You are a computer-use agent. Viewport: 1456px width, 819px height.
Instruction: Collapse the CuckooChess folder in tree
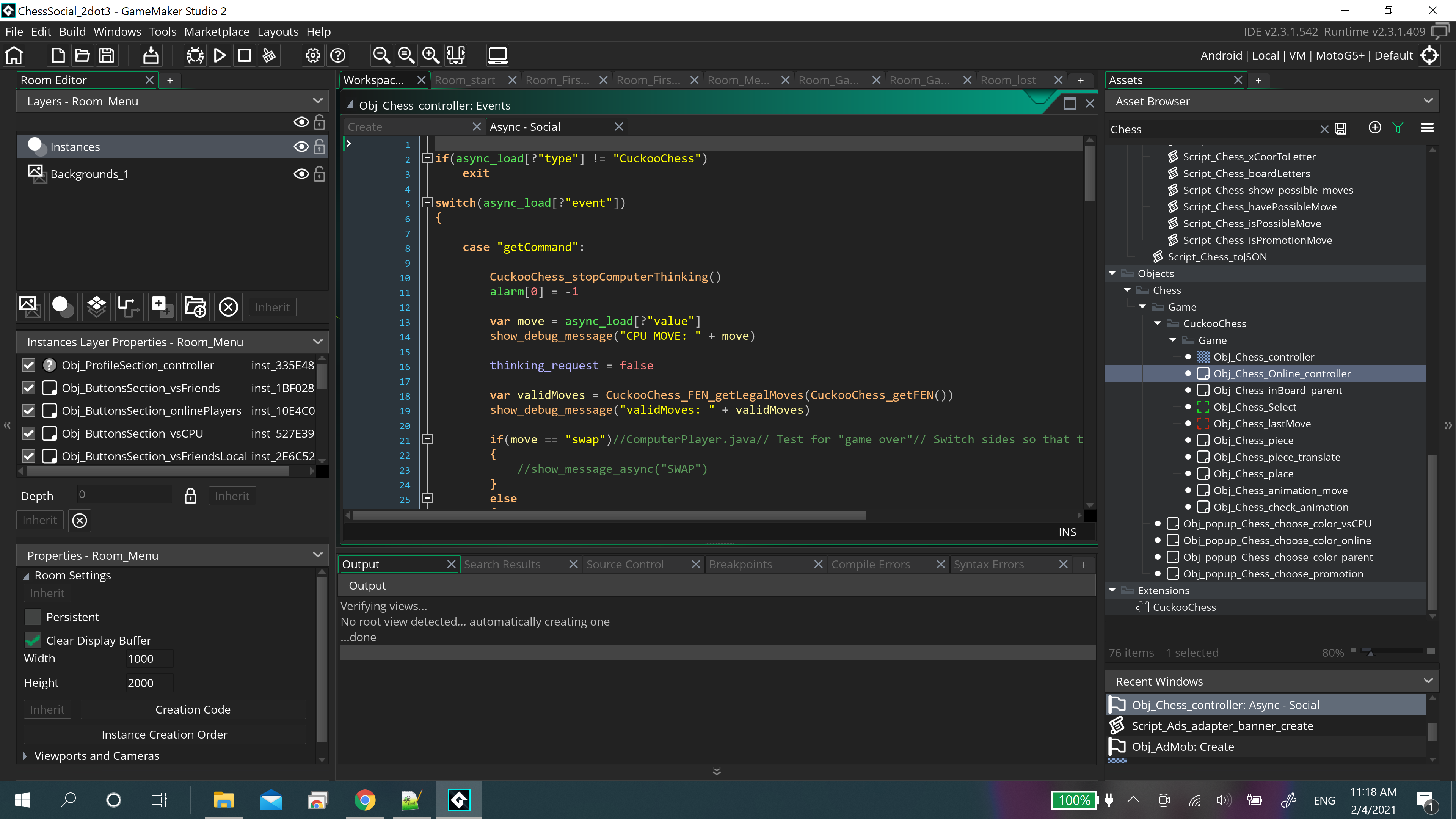(x=1158, y=323)
